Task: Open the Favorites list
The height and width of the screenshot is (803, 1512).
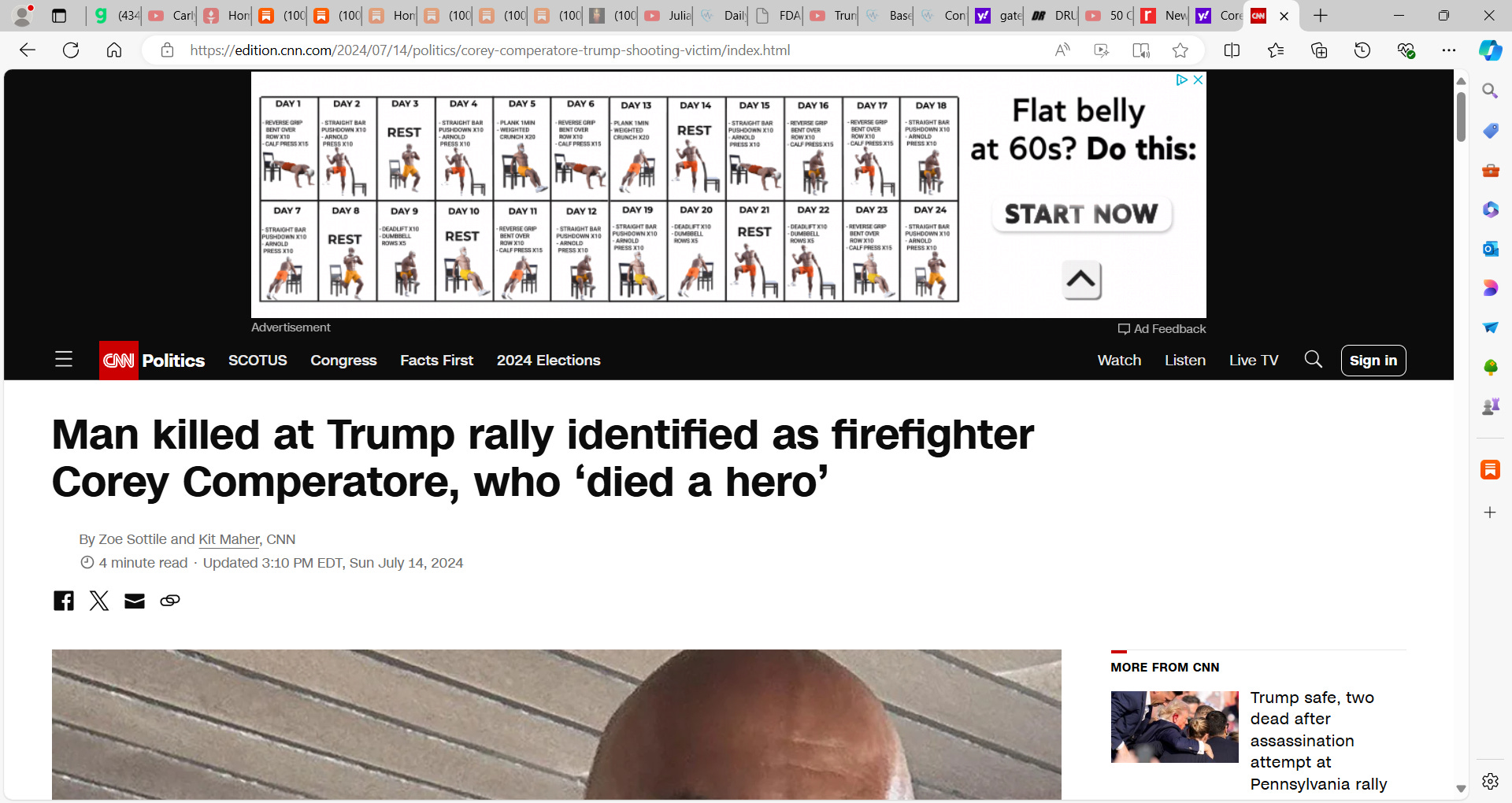Action: pyautogui.click(x=1276, y=50)
